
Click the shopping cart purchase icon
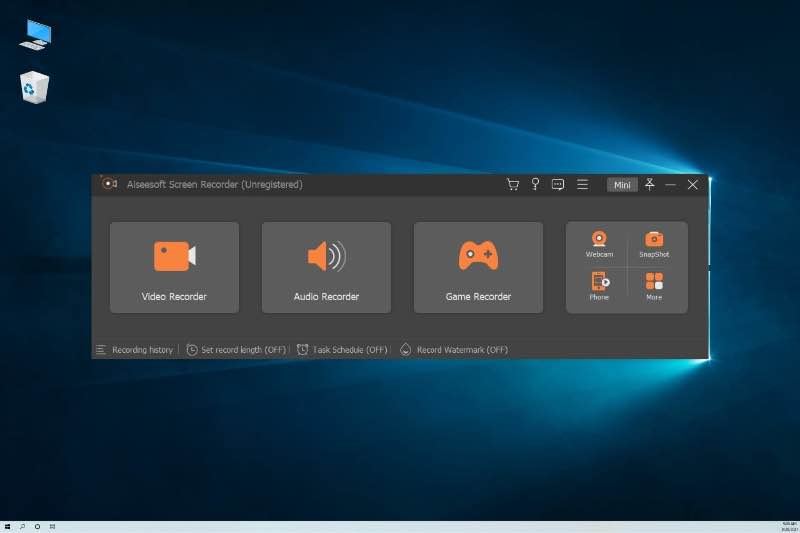pyautogui.click(x=513, y=185)
